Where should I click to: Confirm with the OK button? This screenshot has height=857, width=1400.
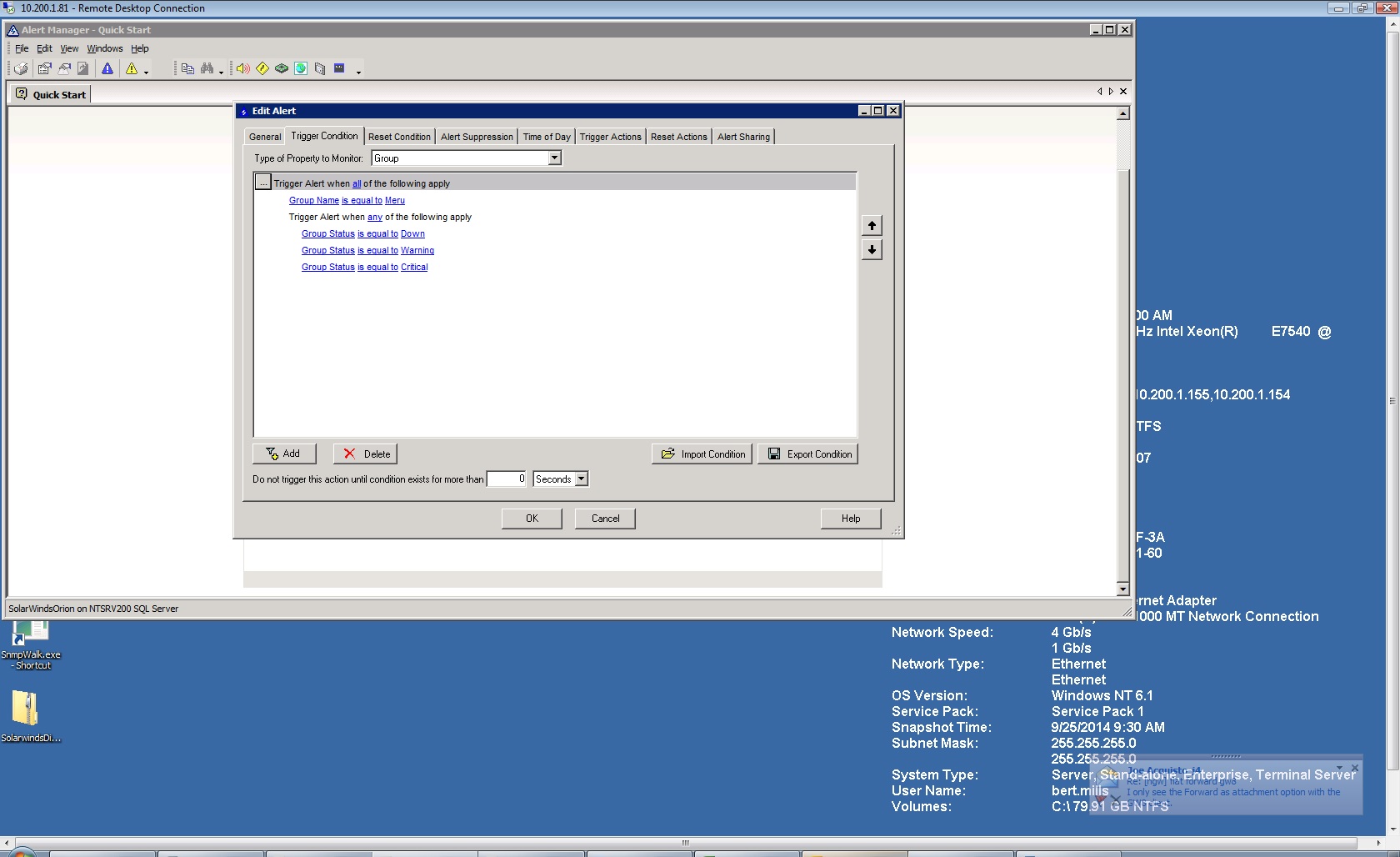532,519
